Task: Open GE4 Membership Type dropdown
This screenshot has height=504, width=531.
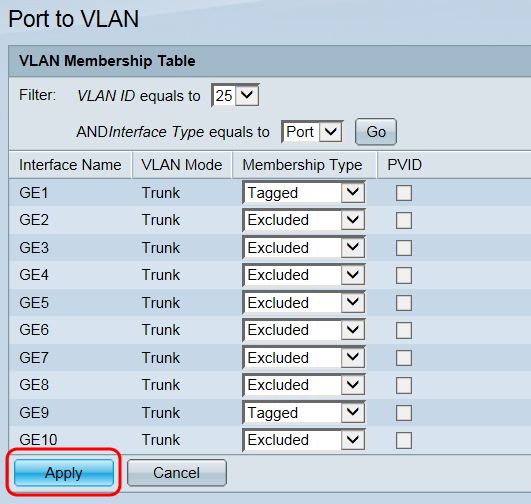Action: [x=304, y=275]
